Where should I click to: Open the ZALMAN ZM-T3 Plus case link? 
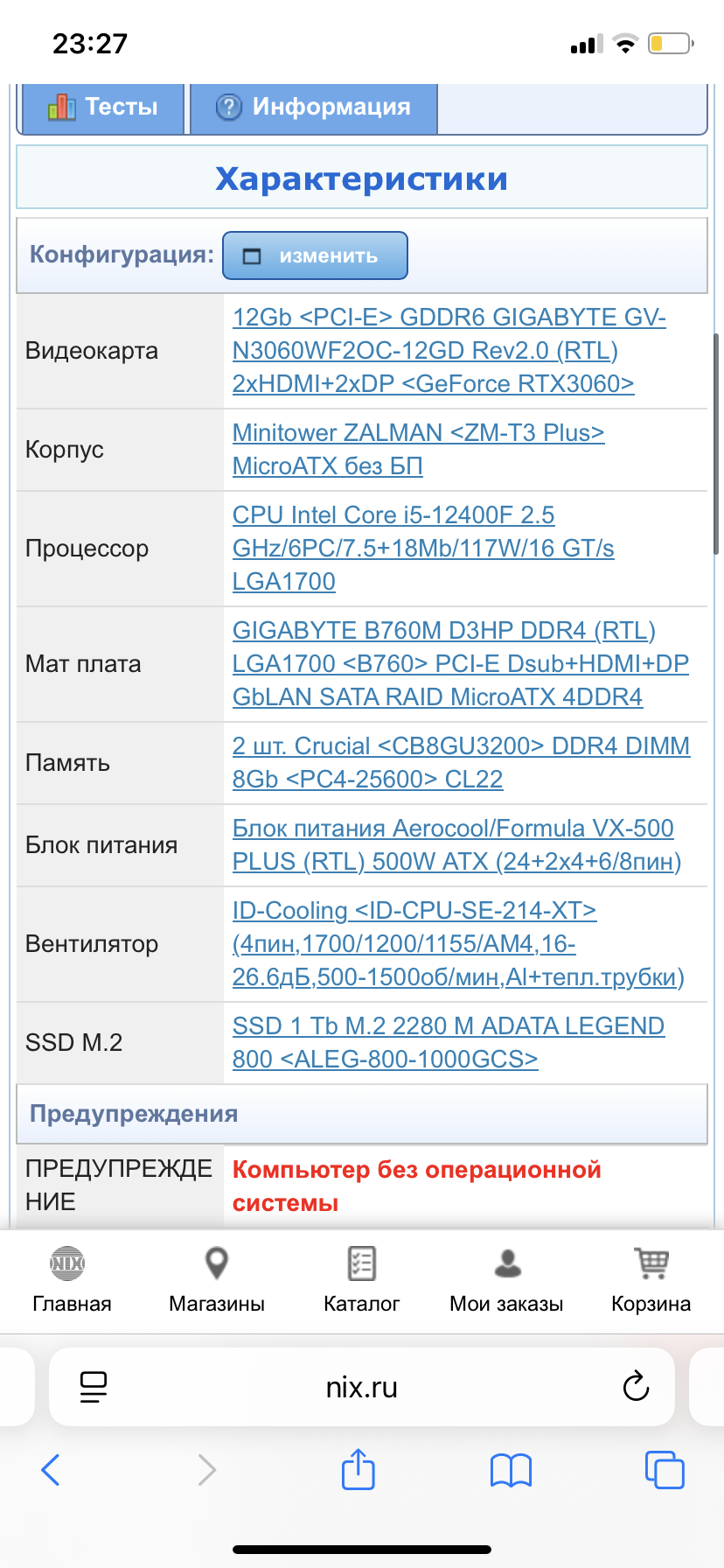click(x=418, y=449)
